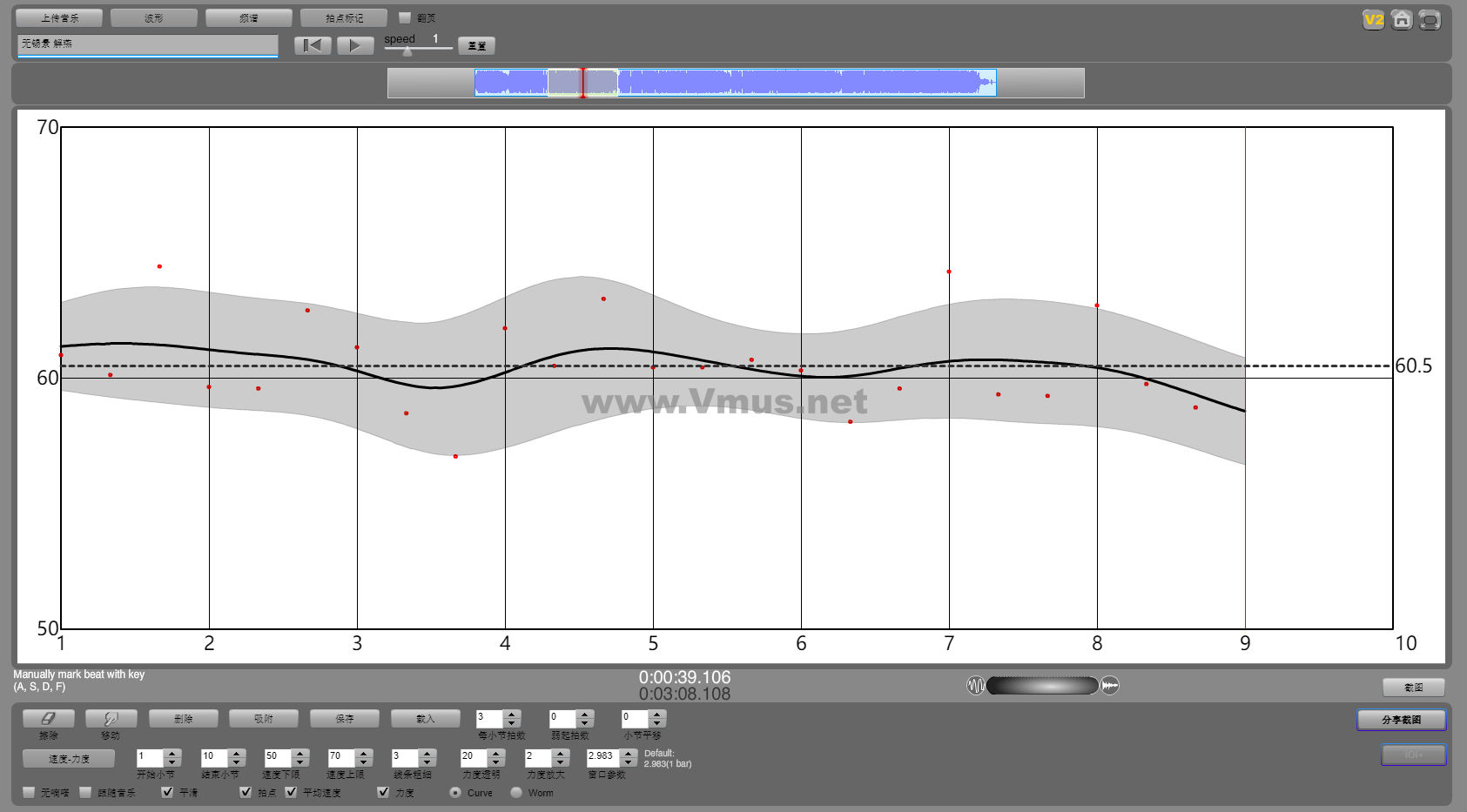Click the home icon
The height and width of the screenshot is (812, 1467).
tap(1401, 20)
